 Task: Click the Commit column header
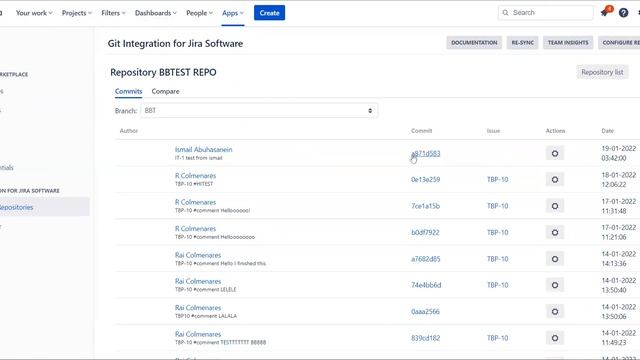[421, 131]
